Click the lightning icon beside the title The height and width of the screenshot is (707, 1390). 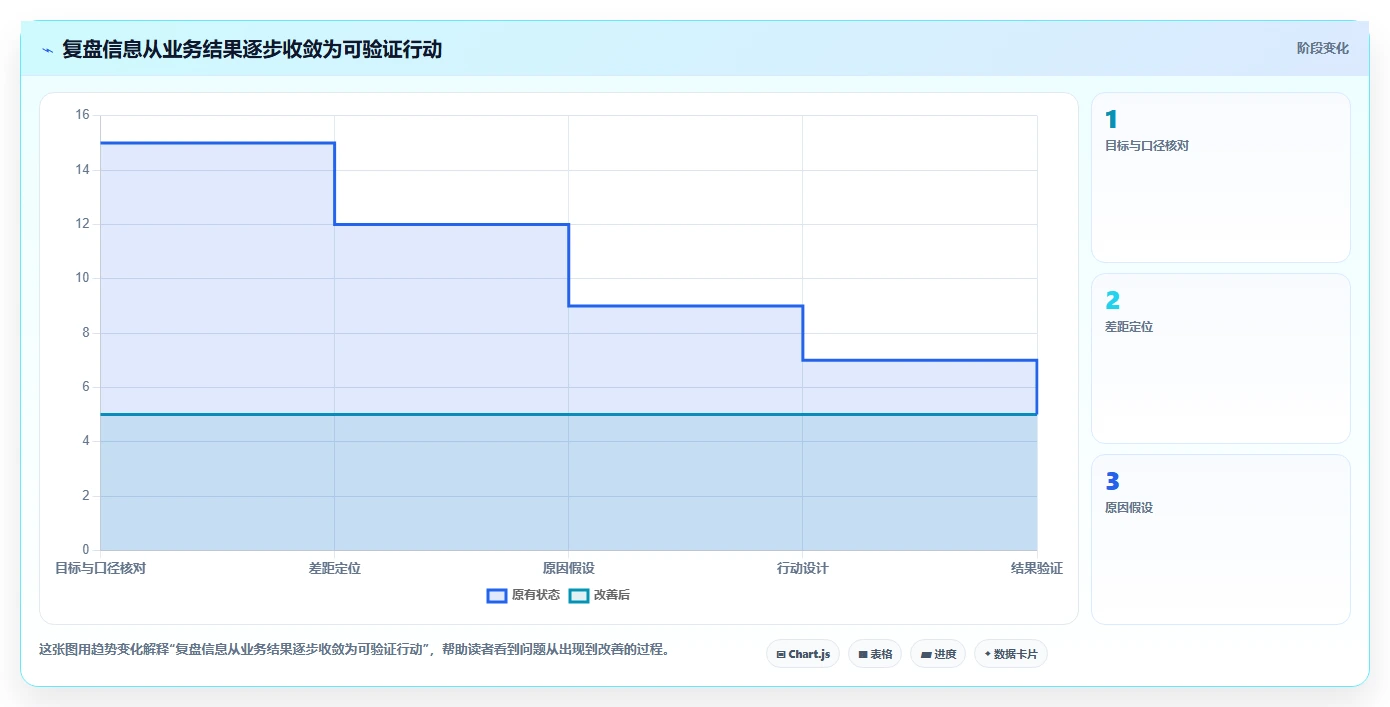click(x=48, y=49)
